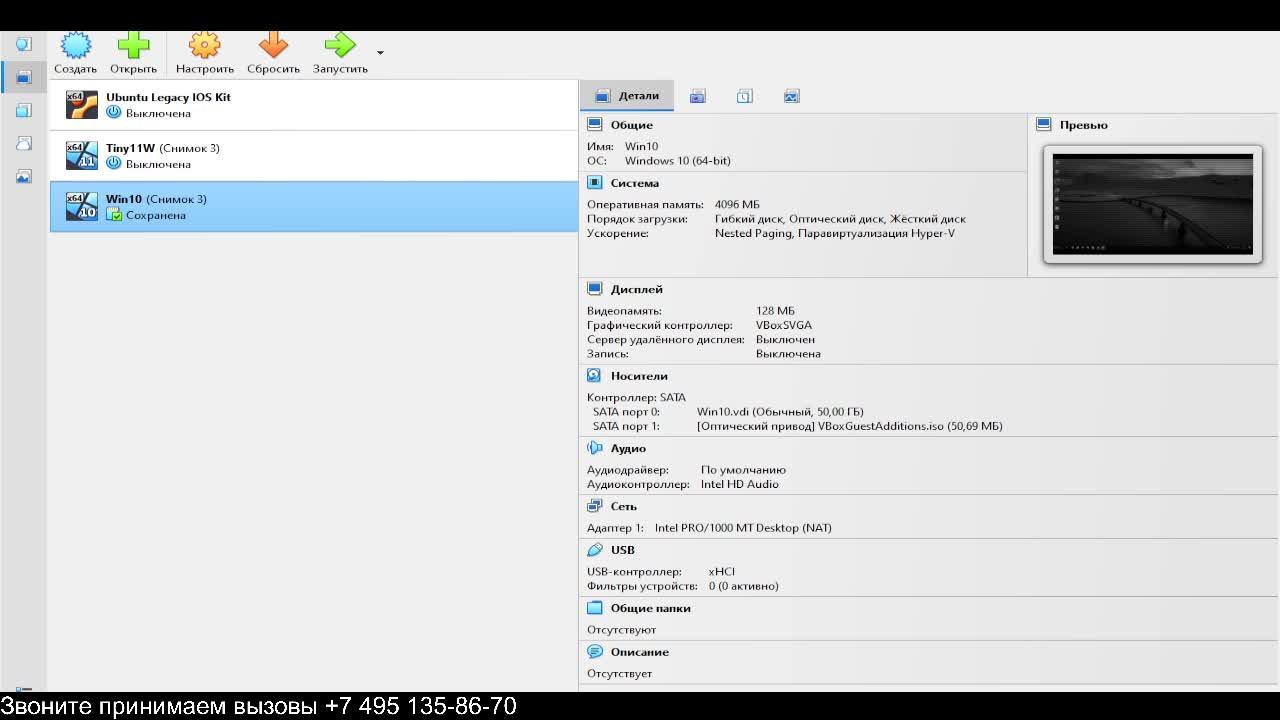Select the Ubuntu Legacy IOS Kit machine
Image resolution: width=1280 pixels, height=720 pixels.
pos(314,105)
